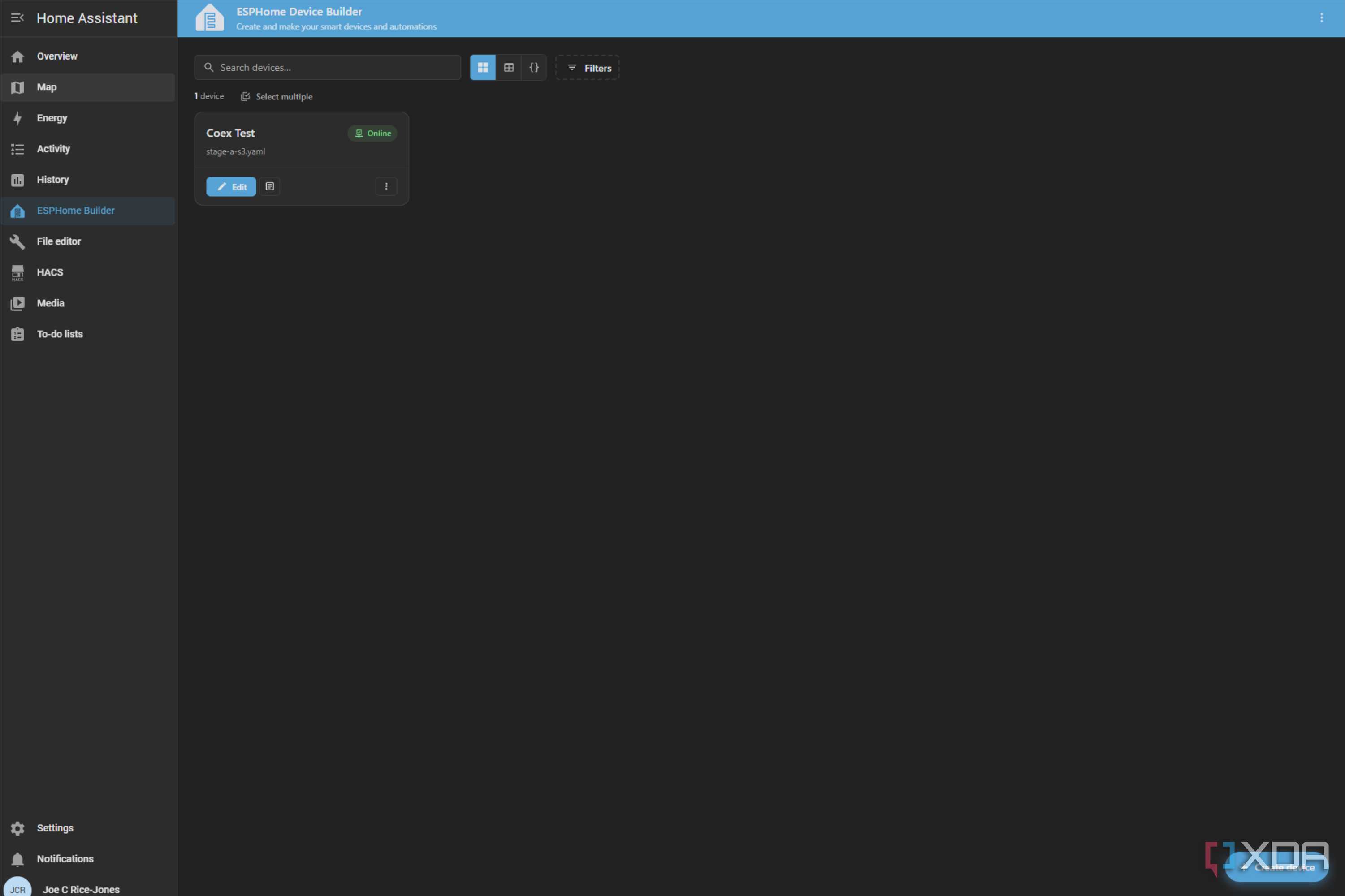The image size is (1345, 896).
Task: Open Media in the sidebar
Action: point(87,303)
